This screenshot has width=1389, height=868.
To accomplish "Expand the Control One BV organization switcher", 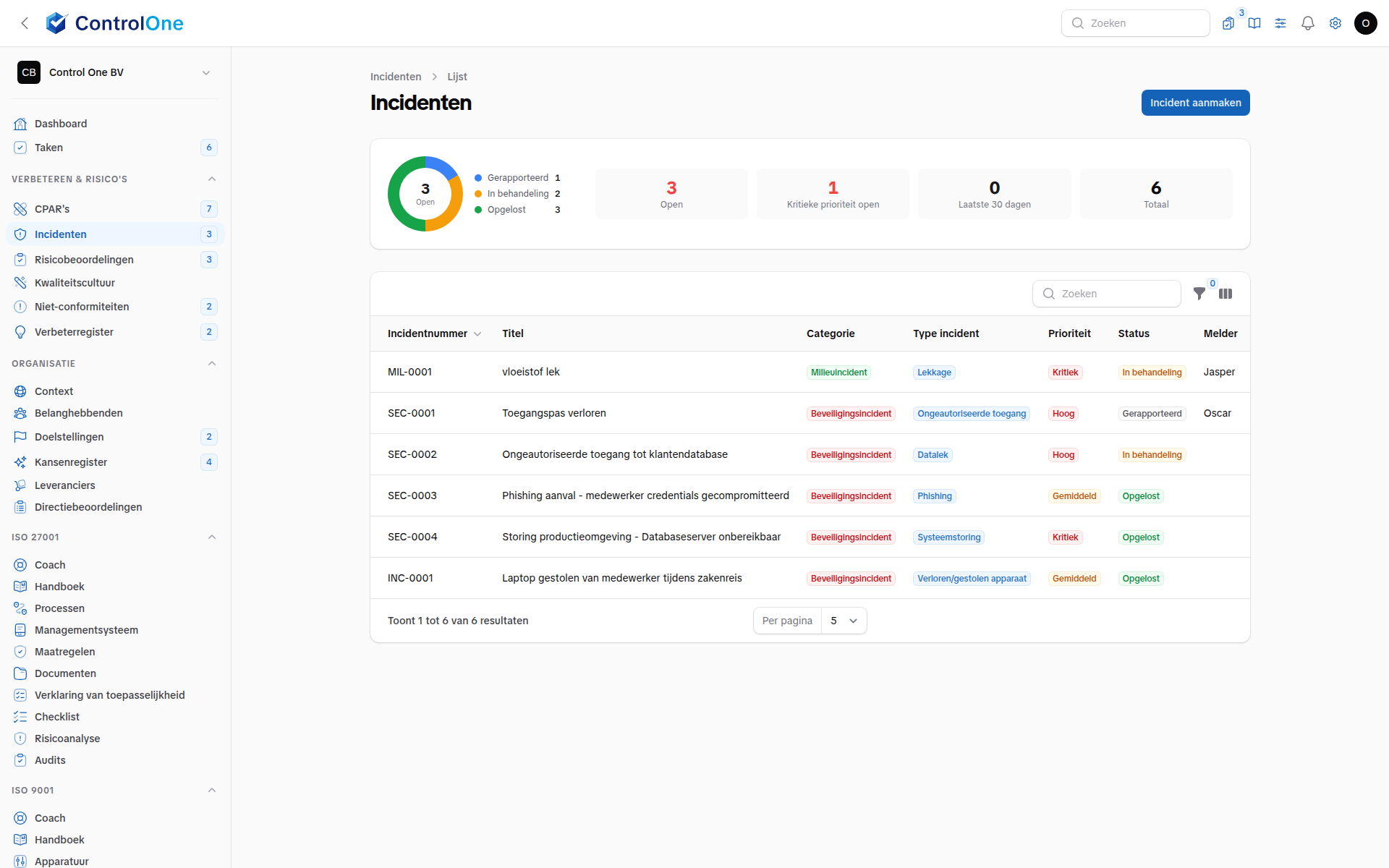I will pyautogui.click(x=116, y=72).
